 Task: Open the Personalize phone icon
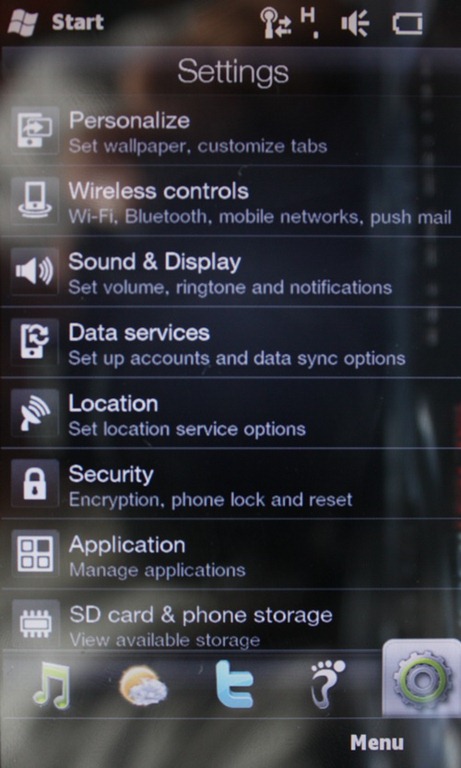point(34,131)
